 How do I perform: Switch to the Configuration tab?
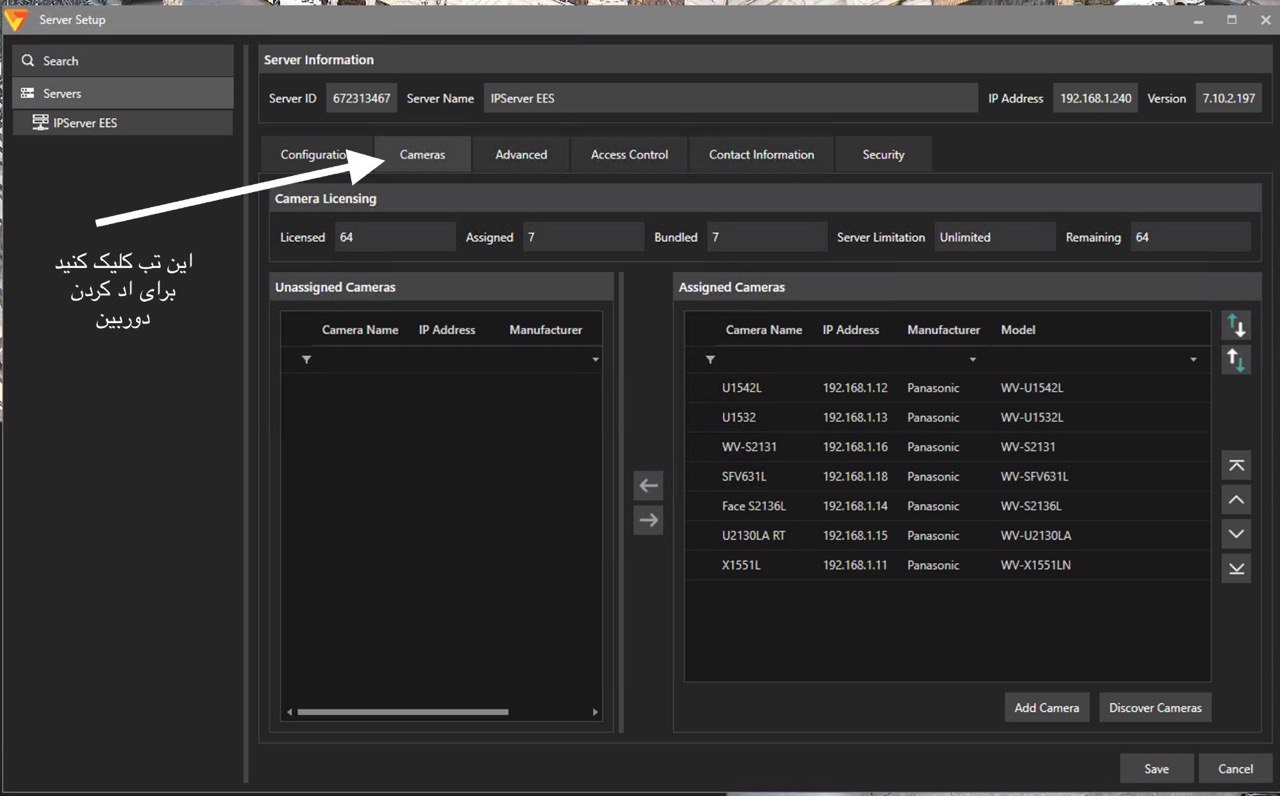point(316,155)
